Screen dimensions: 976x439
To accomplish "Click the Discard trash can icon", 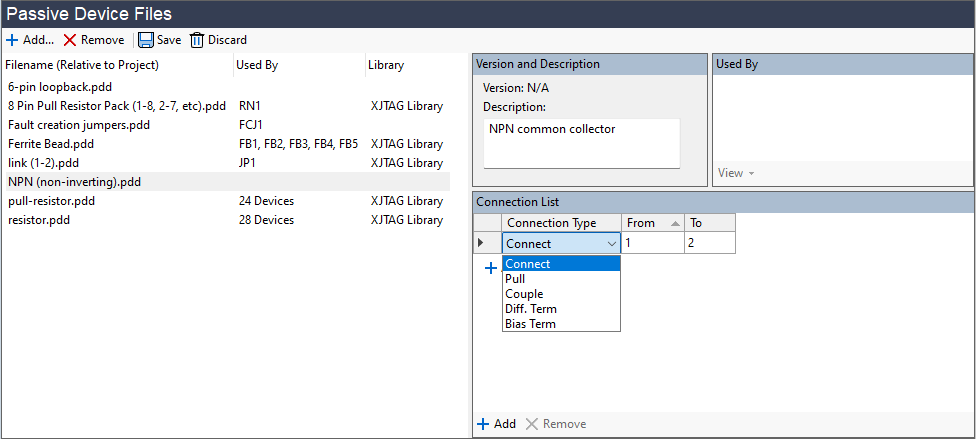I will tap(197, 40).
